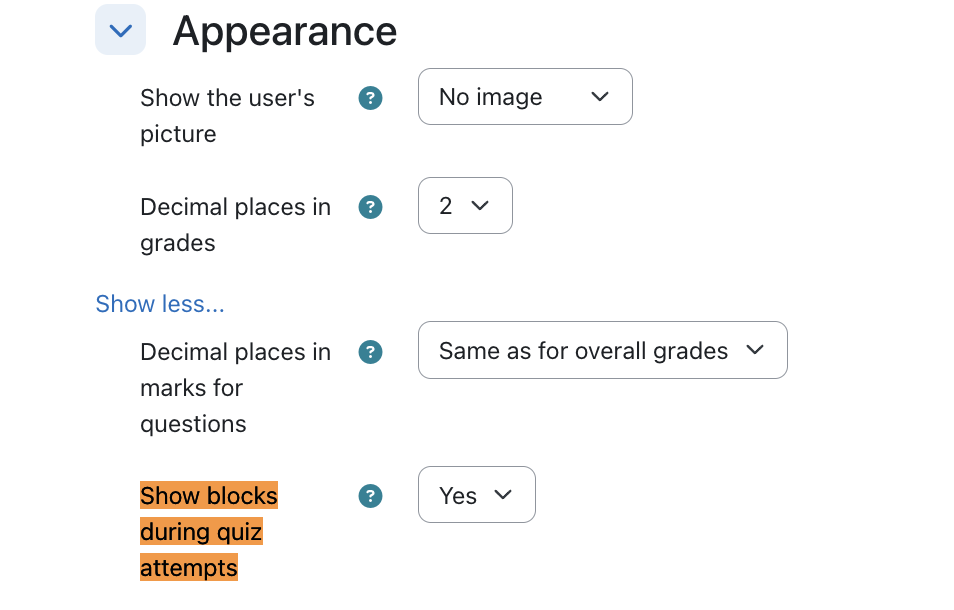Viewport: 954px width, 610px height.
Task: Click the arrow beside the number 2
Action: (x=480, y=206)
